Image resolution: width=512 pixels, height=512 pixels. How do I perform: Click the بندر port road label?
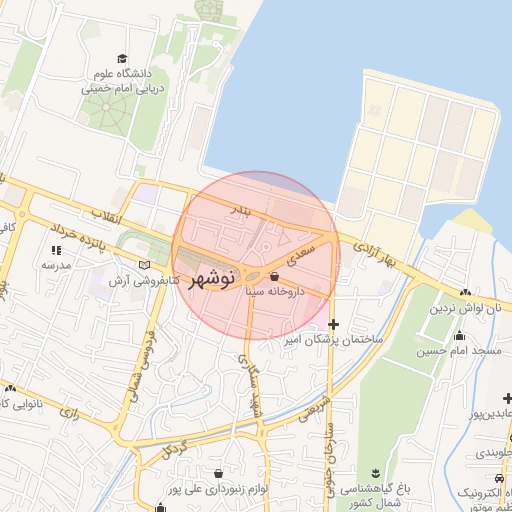click(240, 211)
